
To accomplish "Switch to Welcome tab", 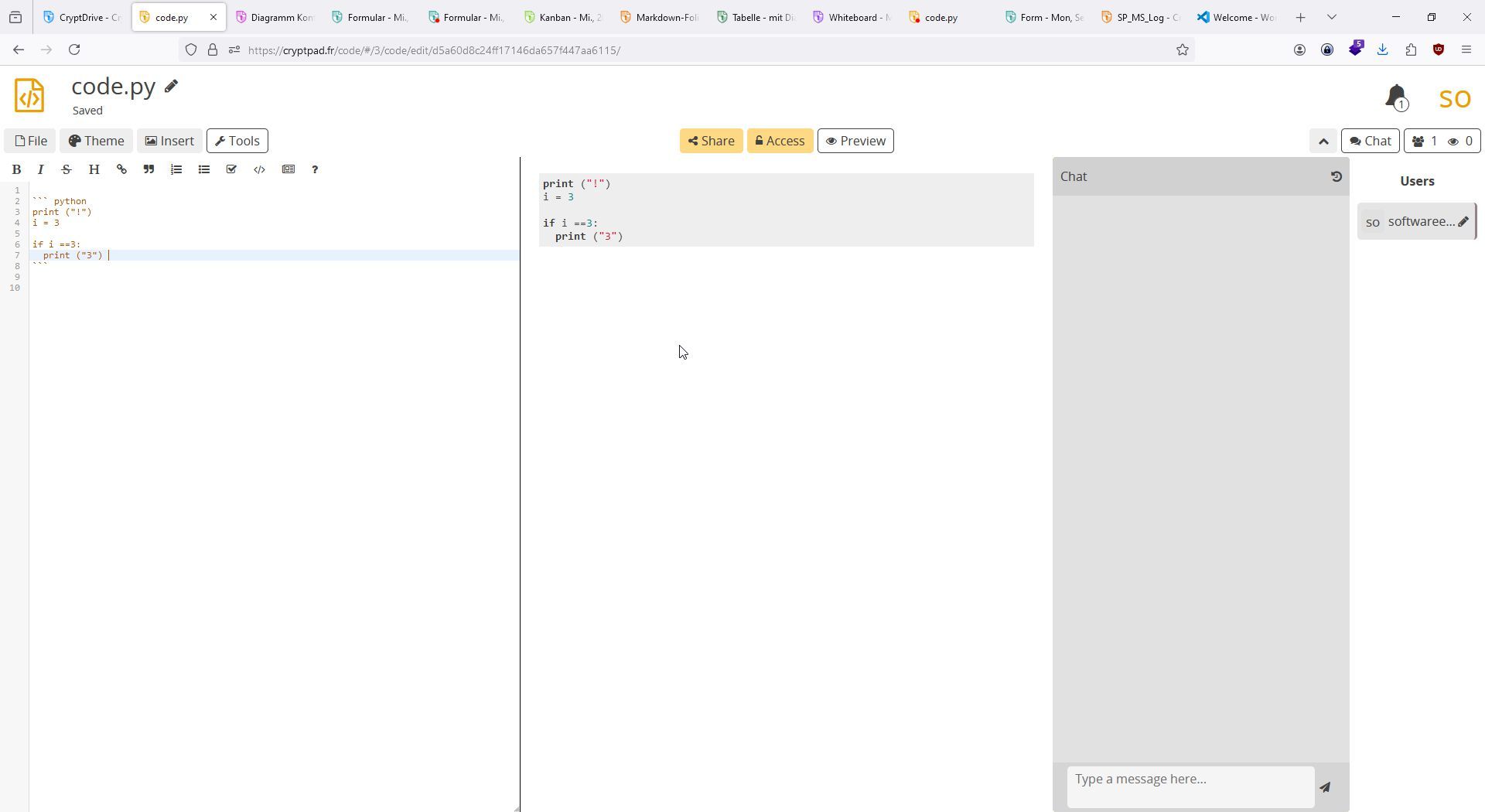I will 1237,17.
